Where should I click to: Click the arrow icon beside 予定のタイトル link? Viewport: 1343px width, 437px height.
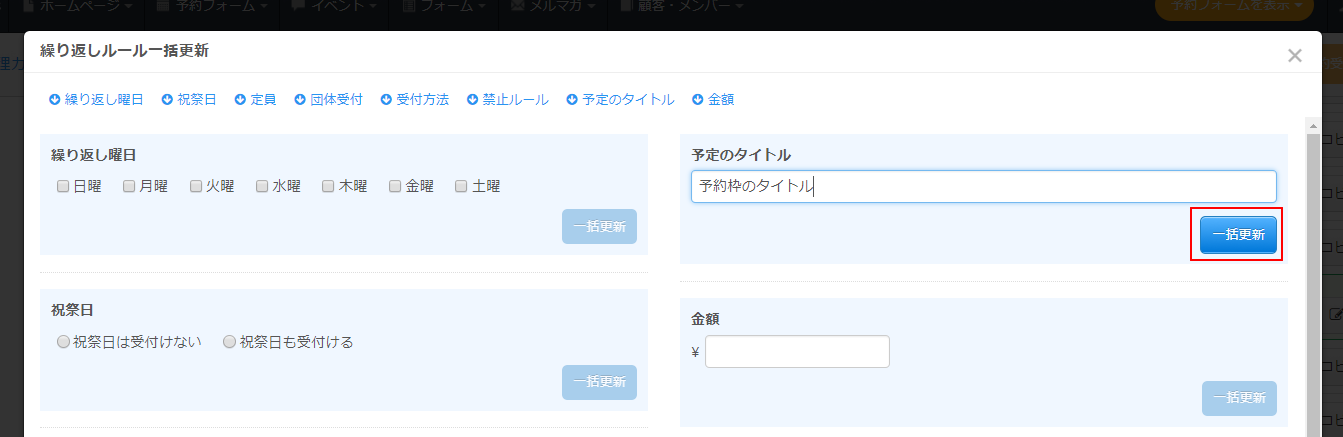pyautogui.click(x=572, y=100)
